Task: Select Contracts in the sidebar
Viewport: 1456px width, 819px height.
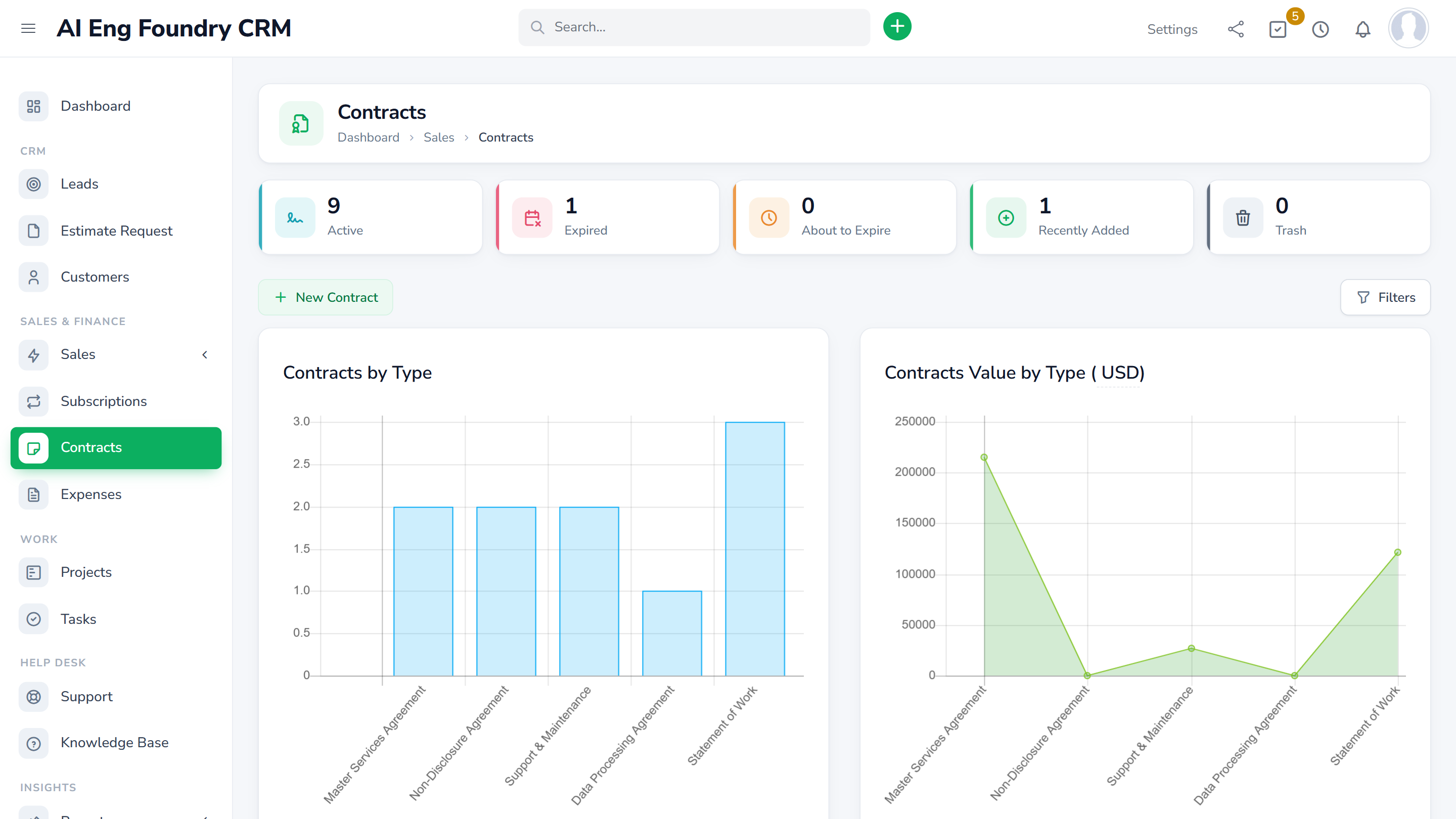Action: point(116,447)
